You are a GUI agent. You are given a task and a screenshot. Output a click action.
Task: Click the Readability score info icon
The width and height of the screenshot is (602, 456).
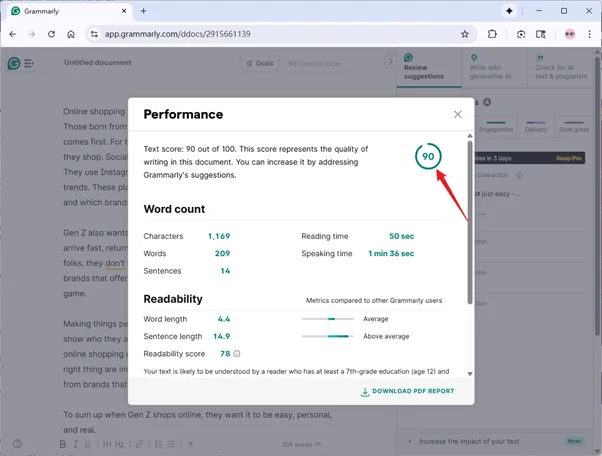pyautogui.click(x=237, y=354)
